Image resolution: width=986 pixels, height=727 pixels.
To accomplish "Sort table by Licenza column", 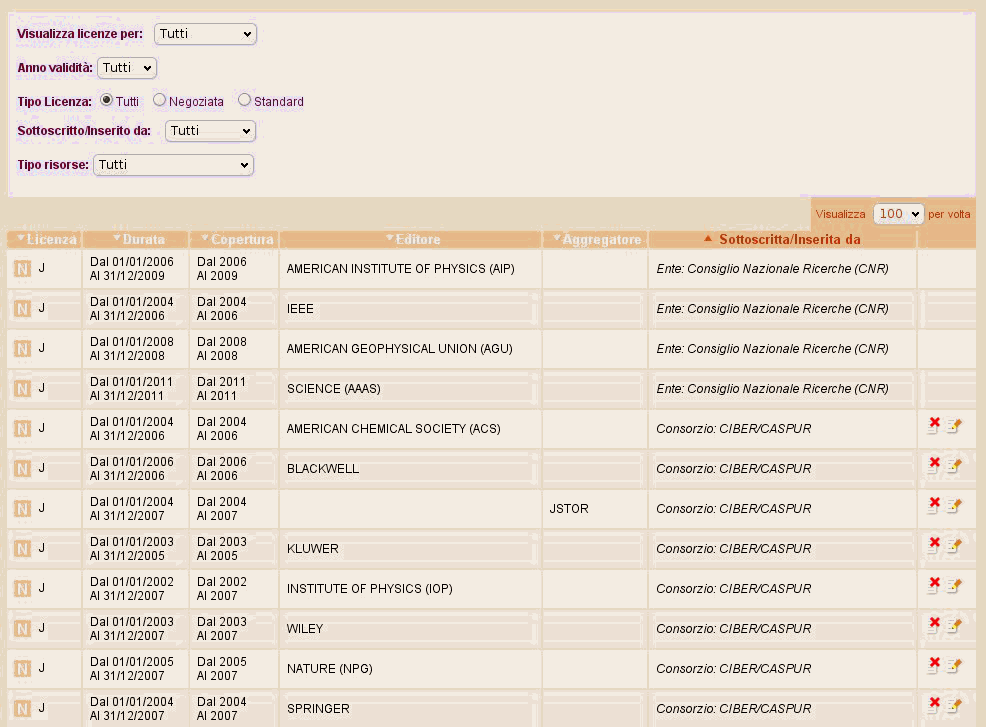I will click(47, 239).
